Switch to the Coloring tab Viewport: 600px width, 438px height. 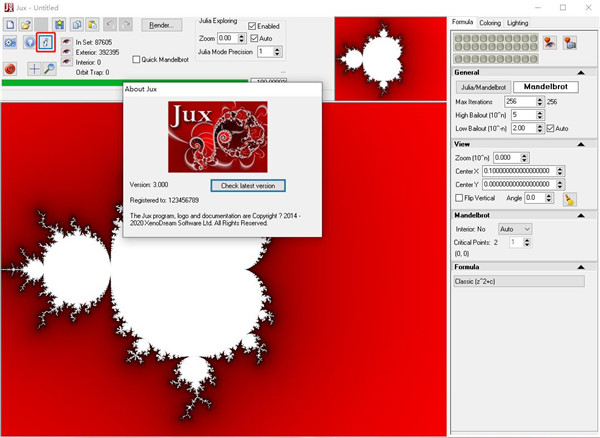click(x=490, y=23)
